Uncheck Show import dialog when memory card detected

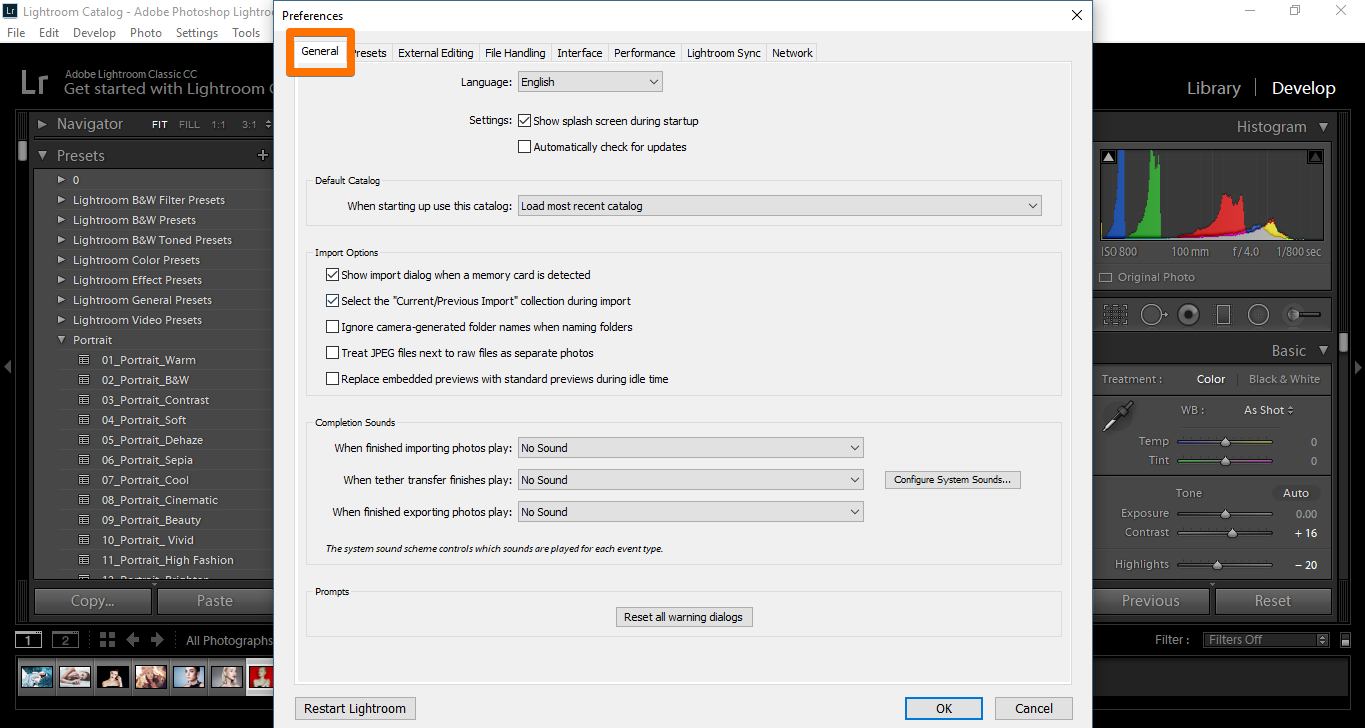pyautogui.click(x=332, y=275)
